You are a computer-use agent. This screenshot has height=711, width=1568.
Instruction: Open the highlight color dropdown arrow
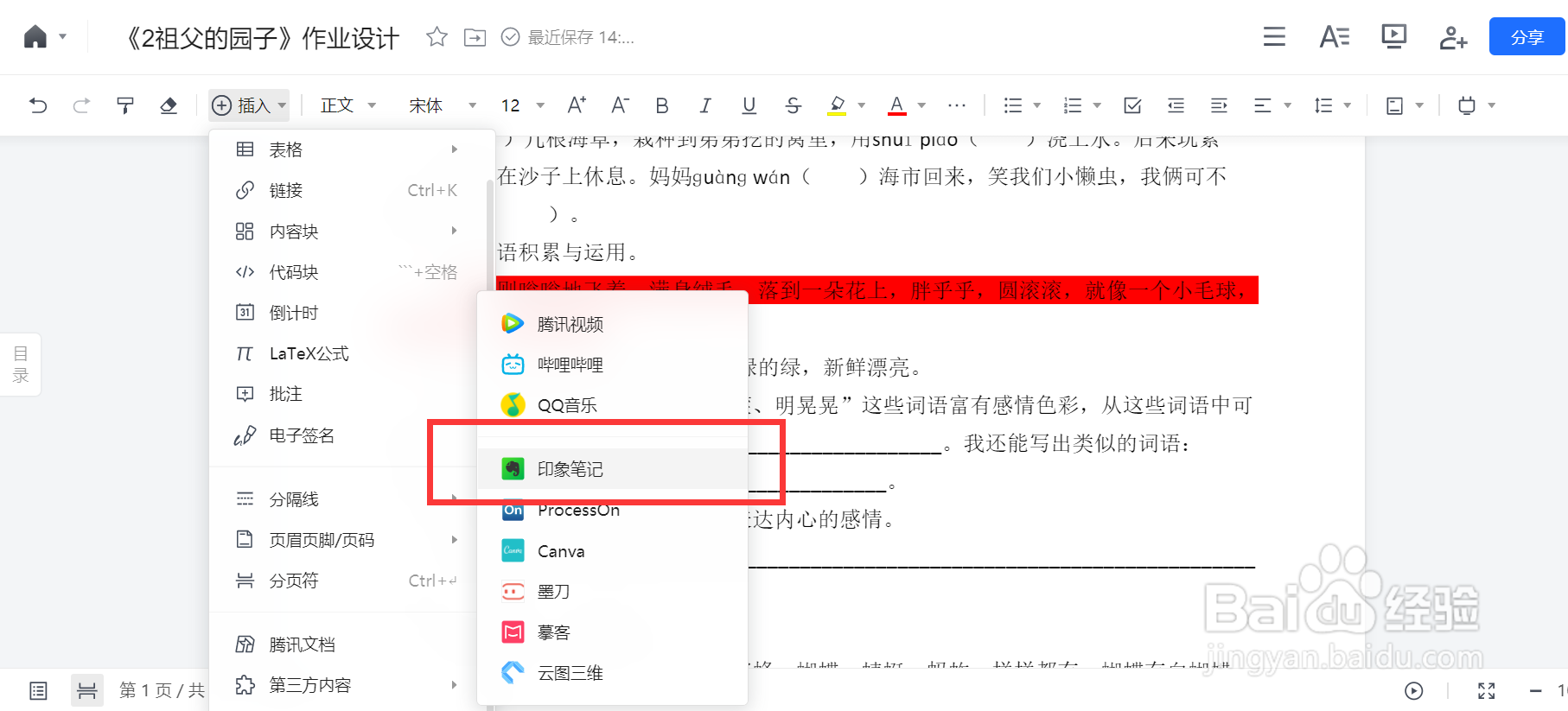[x=862, y=105]
